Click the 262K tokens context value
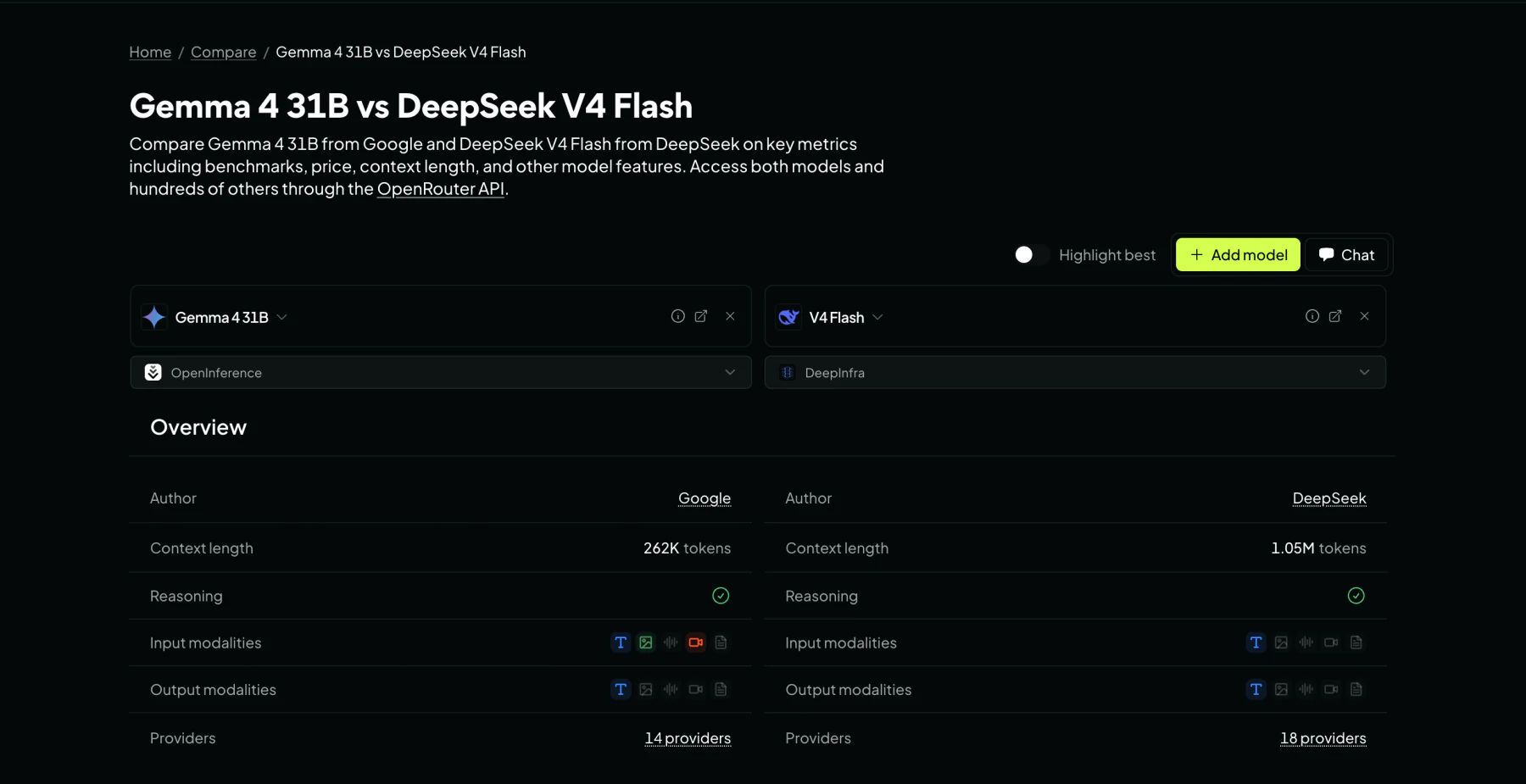 [x=687, y=548]
